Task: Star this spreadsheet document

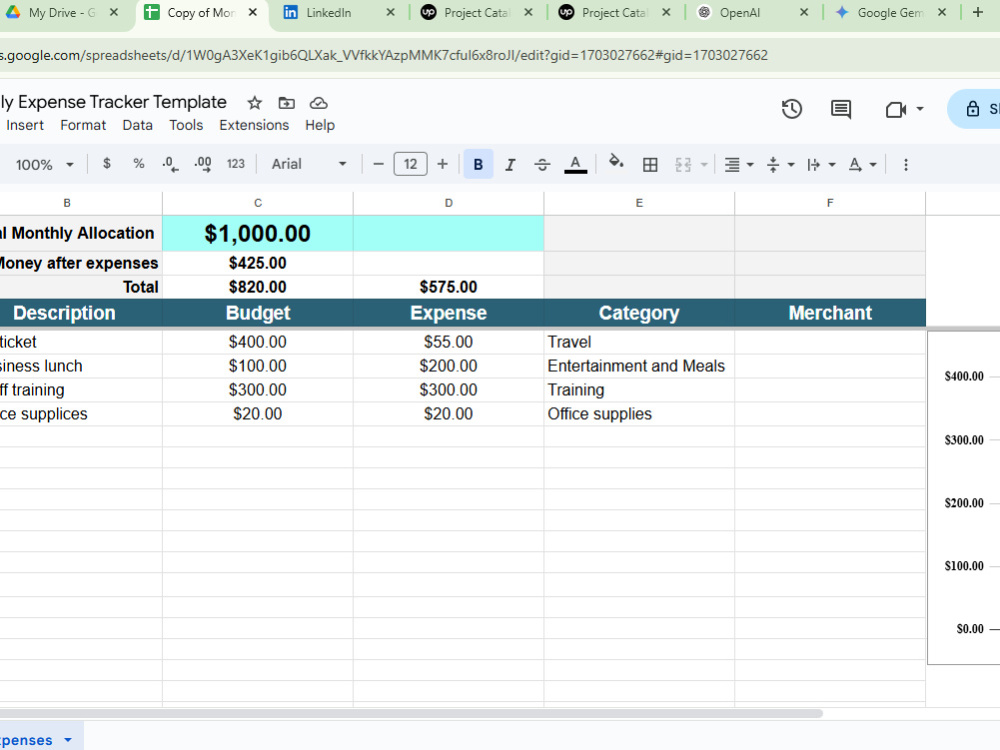Action: pos(254,103)
